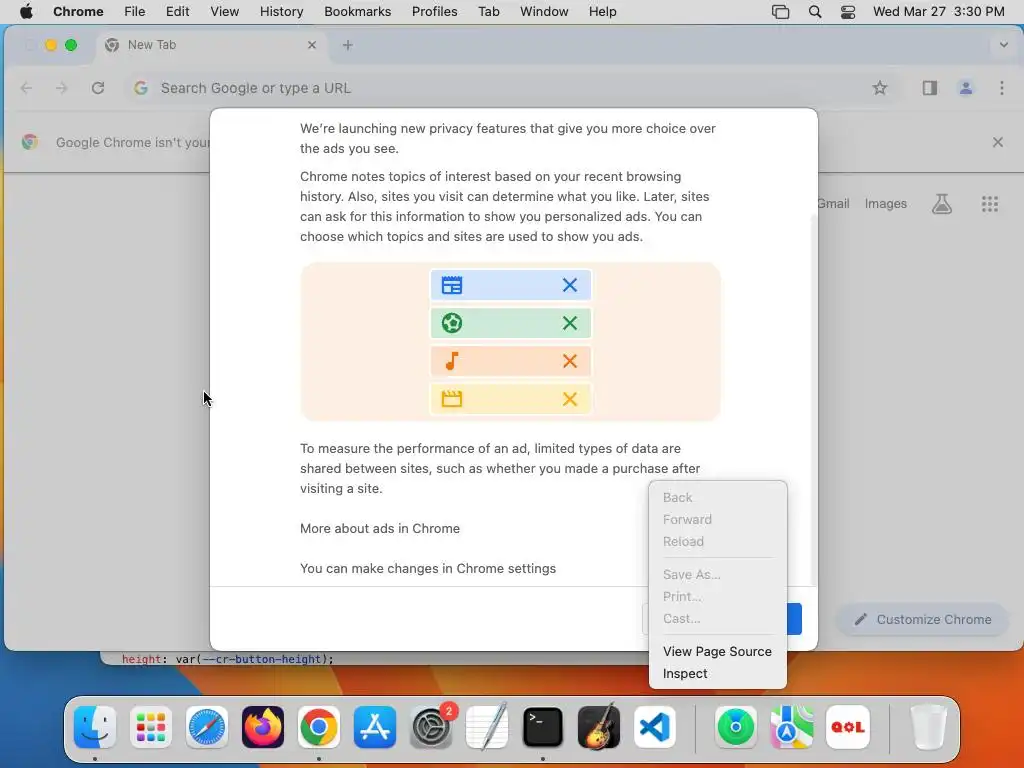Open the File menu
The image size is (1024, 768).
pyautogui.click(x=135, y=12)
